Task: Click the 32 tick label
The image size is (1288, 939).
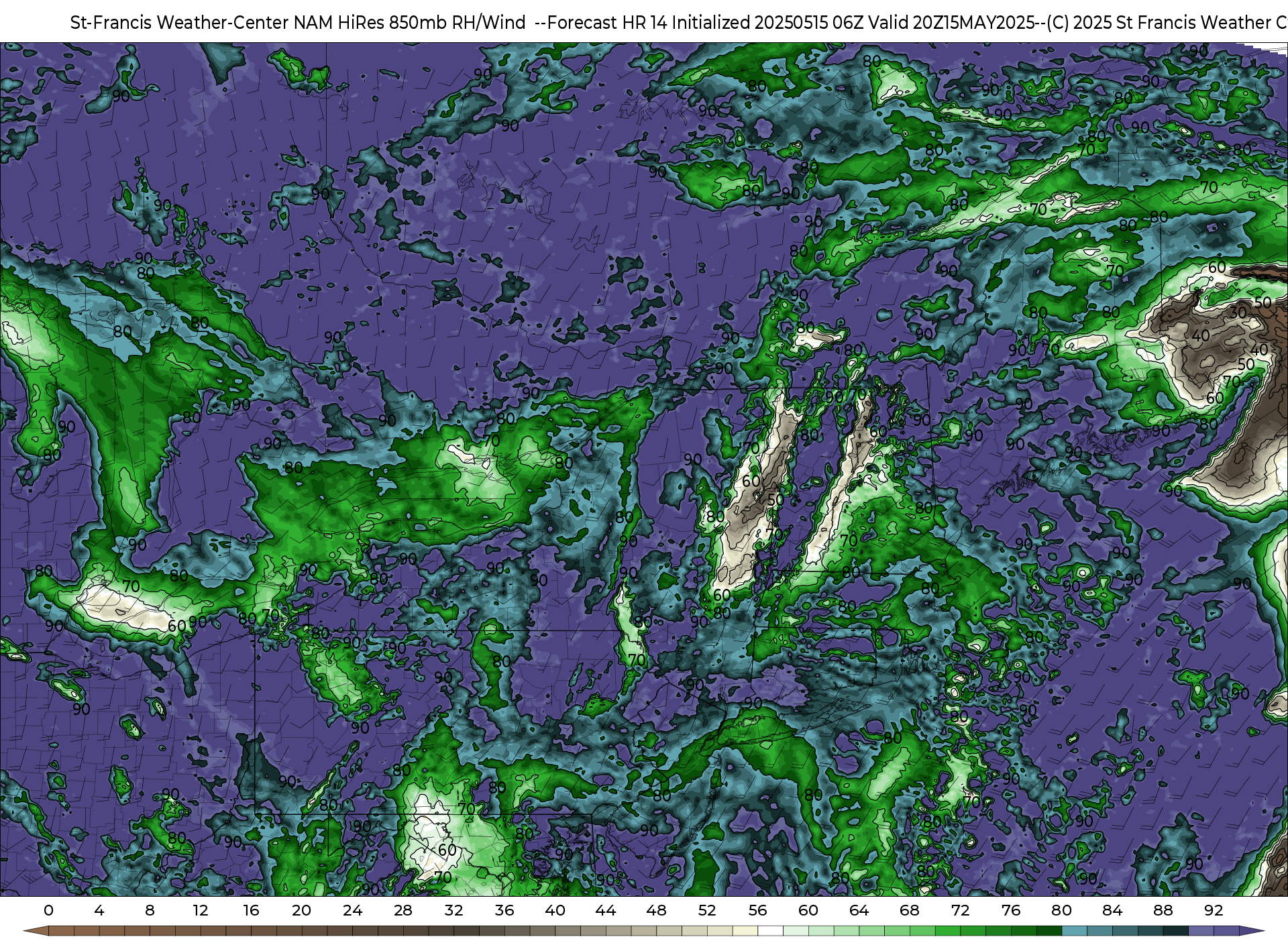Action: [453, 910]
